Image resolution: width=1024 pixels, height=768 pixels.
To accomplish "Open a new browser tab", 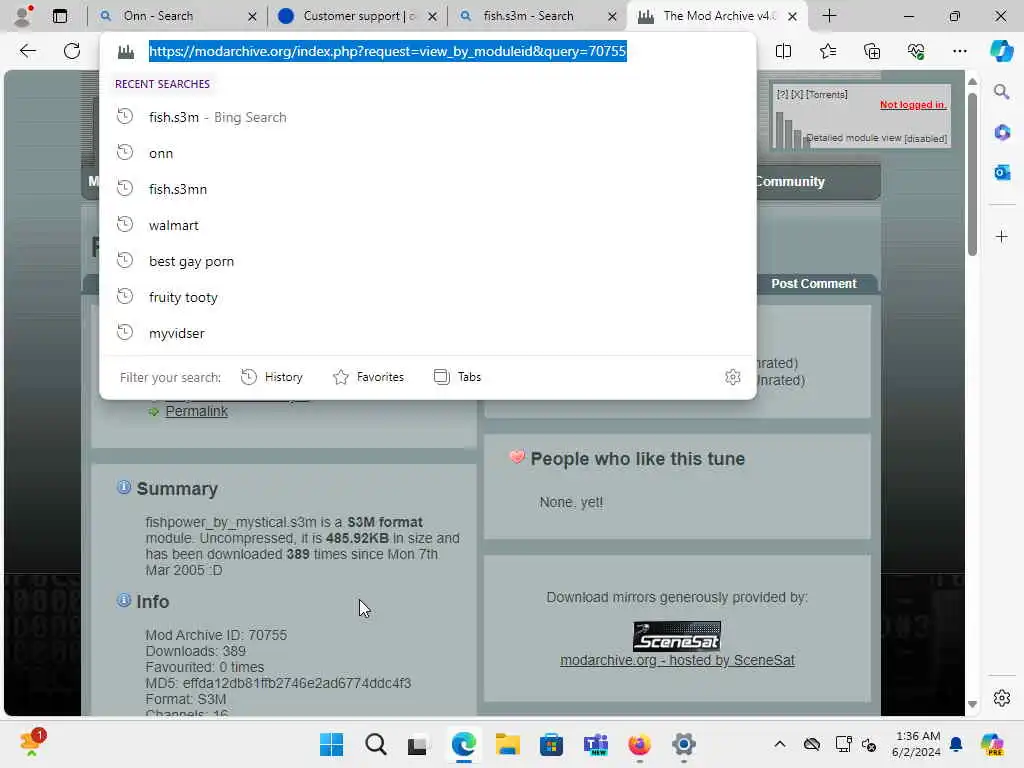I will tap(829, 16).
